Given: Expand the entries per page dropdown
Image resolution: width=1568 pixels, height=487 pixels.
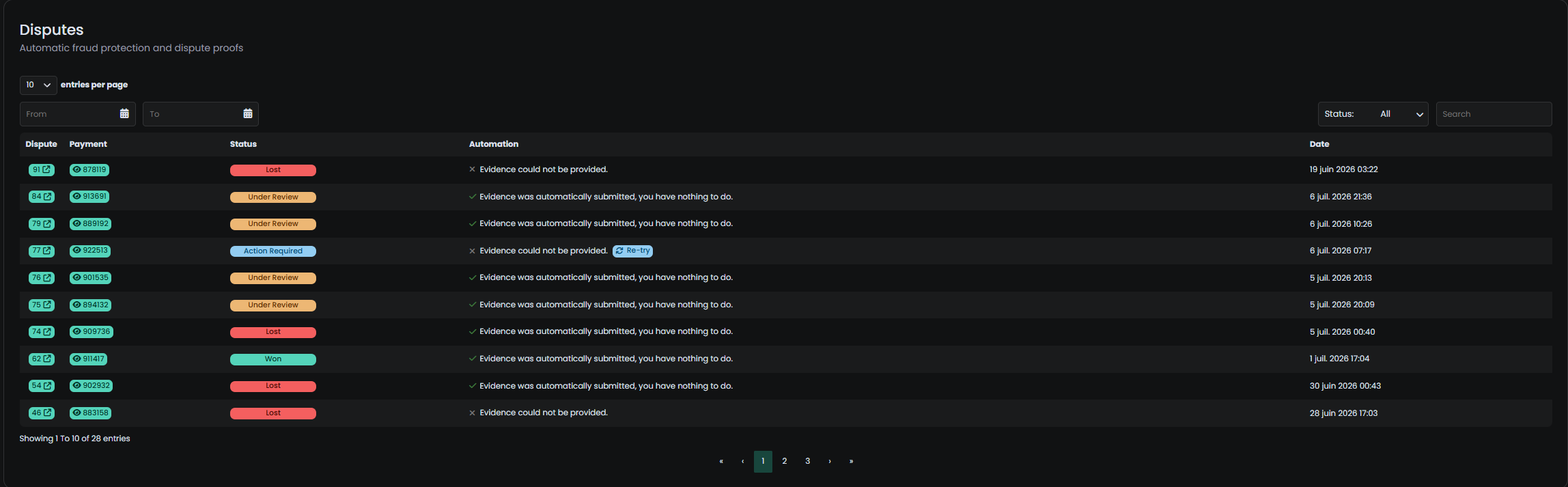Looking at the screenshot, I should [x=38, y=85].
